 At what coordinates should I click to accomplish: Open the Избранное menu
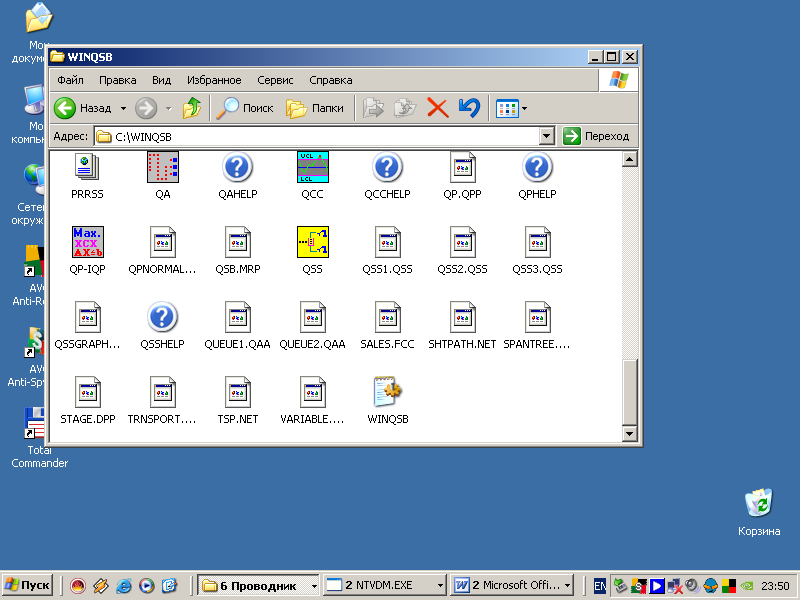214,80
